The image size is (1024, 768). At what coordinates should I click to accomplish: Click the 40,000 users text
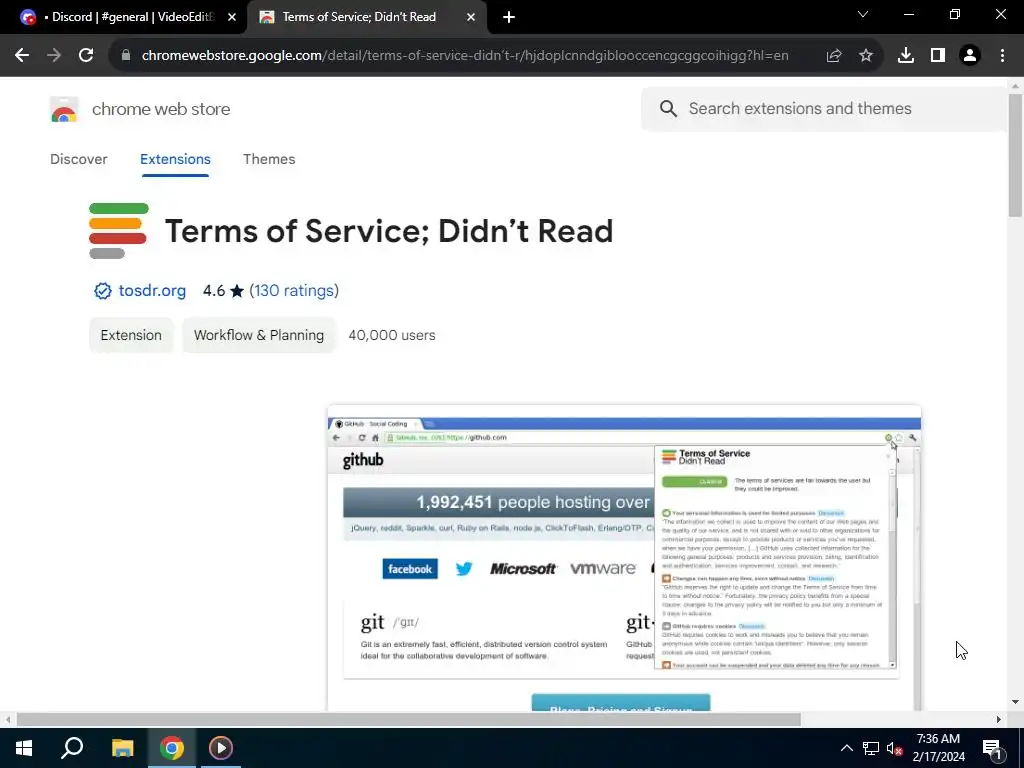click(x=392, y=335)
